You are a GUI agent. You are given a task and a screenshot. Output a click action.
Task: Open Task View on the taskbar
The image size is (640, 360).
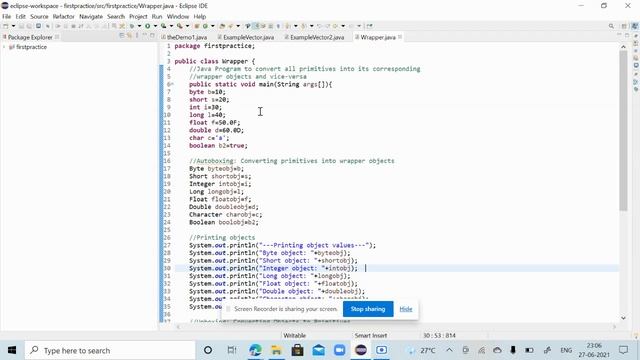(x=232, y=350)
